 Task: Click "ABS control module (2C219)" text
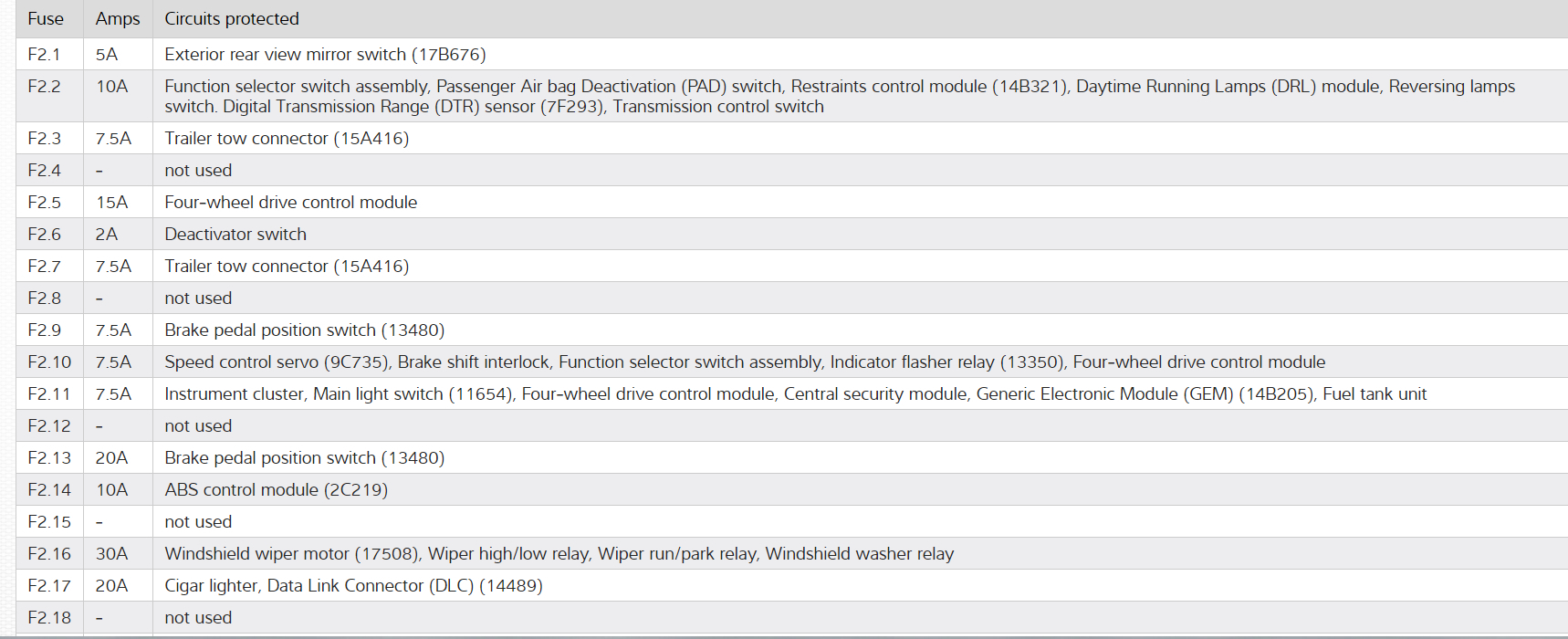(276, 490)
